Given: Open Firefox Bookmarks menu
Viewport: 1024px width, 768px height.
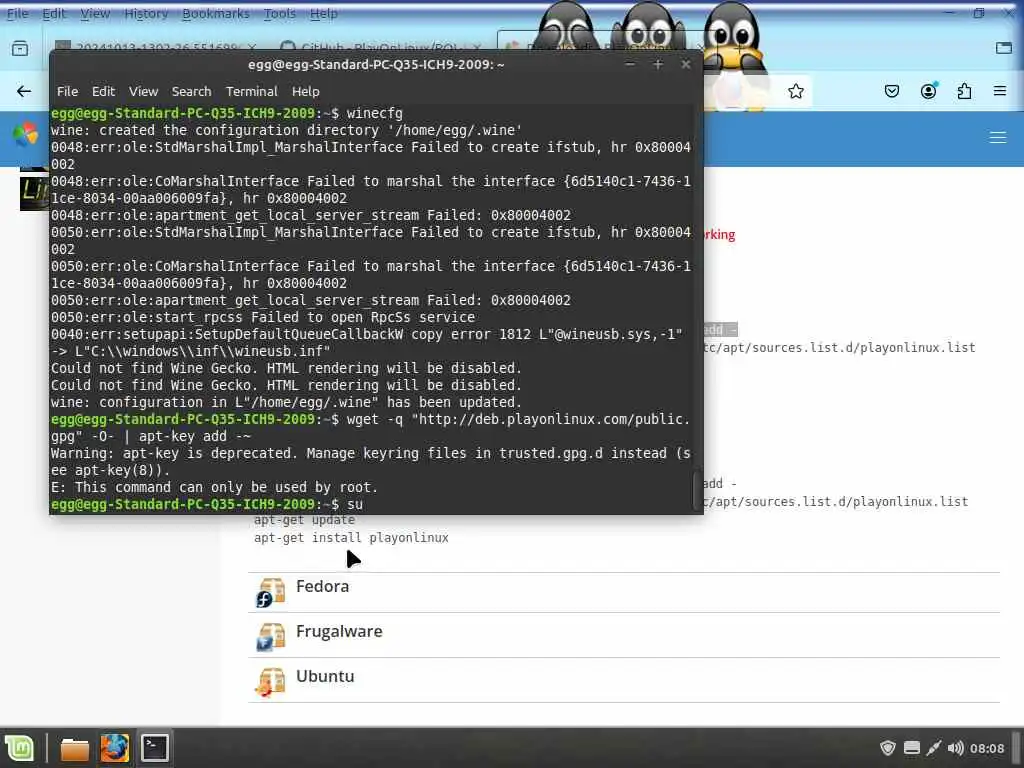Looking at the screenshot, I should [x=216, y=13].
